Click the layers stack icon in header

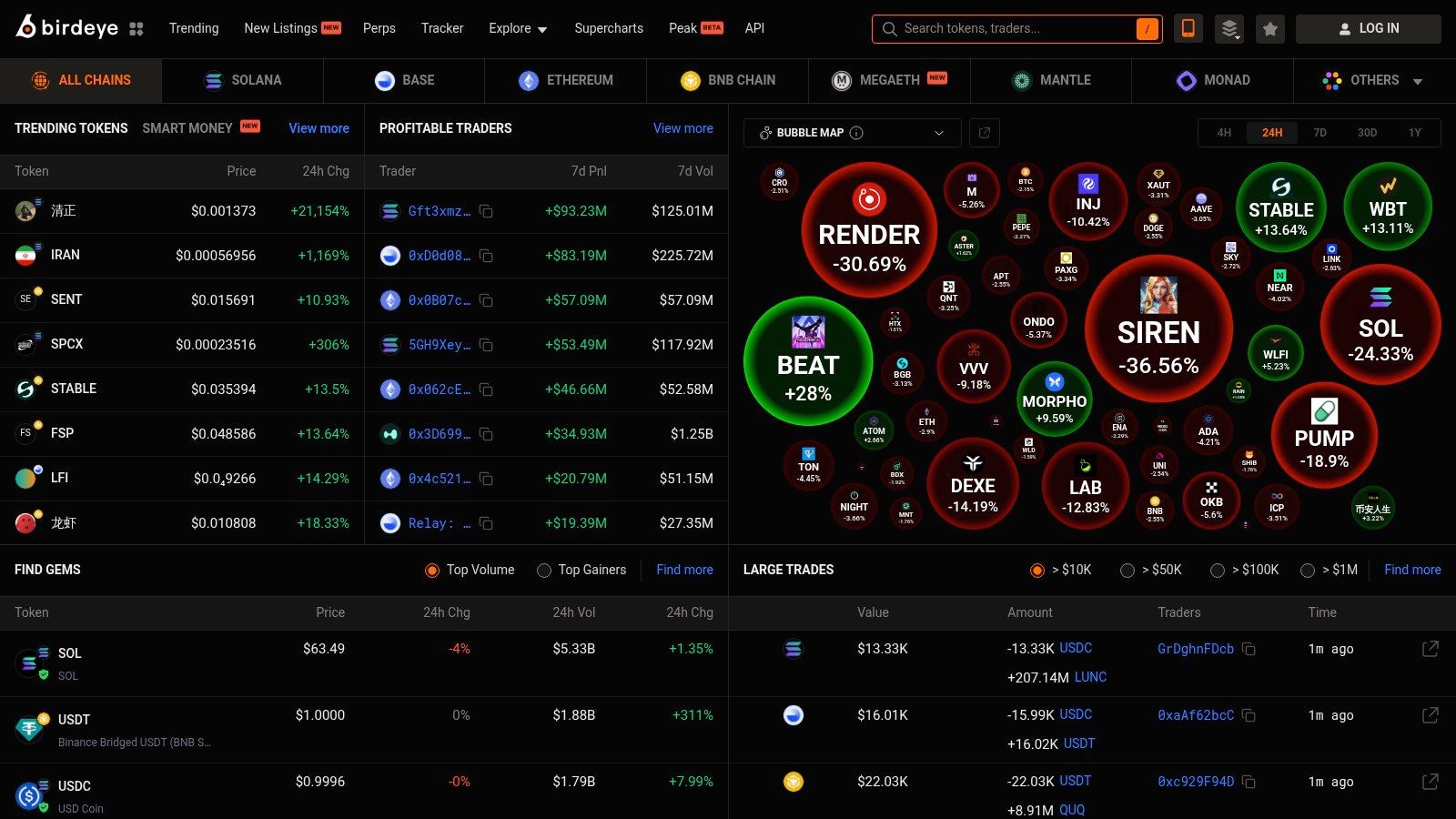click(1229, 28)
